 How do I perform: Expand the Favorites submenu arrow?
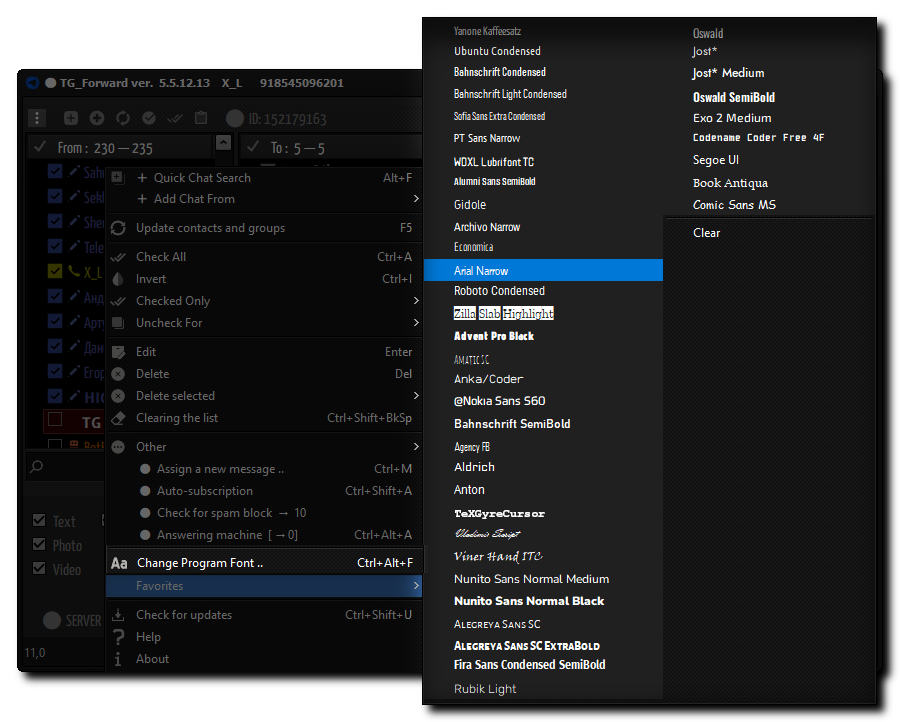[x=416, y=586]
